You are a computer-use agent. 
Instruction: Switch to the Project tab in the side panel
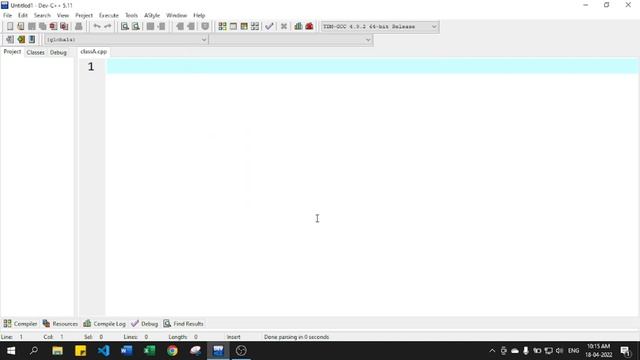12,52
